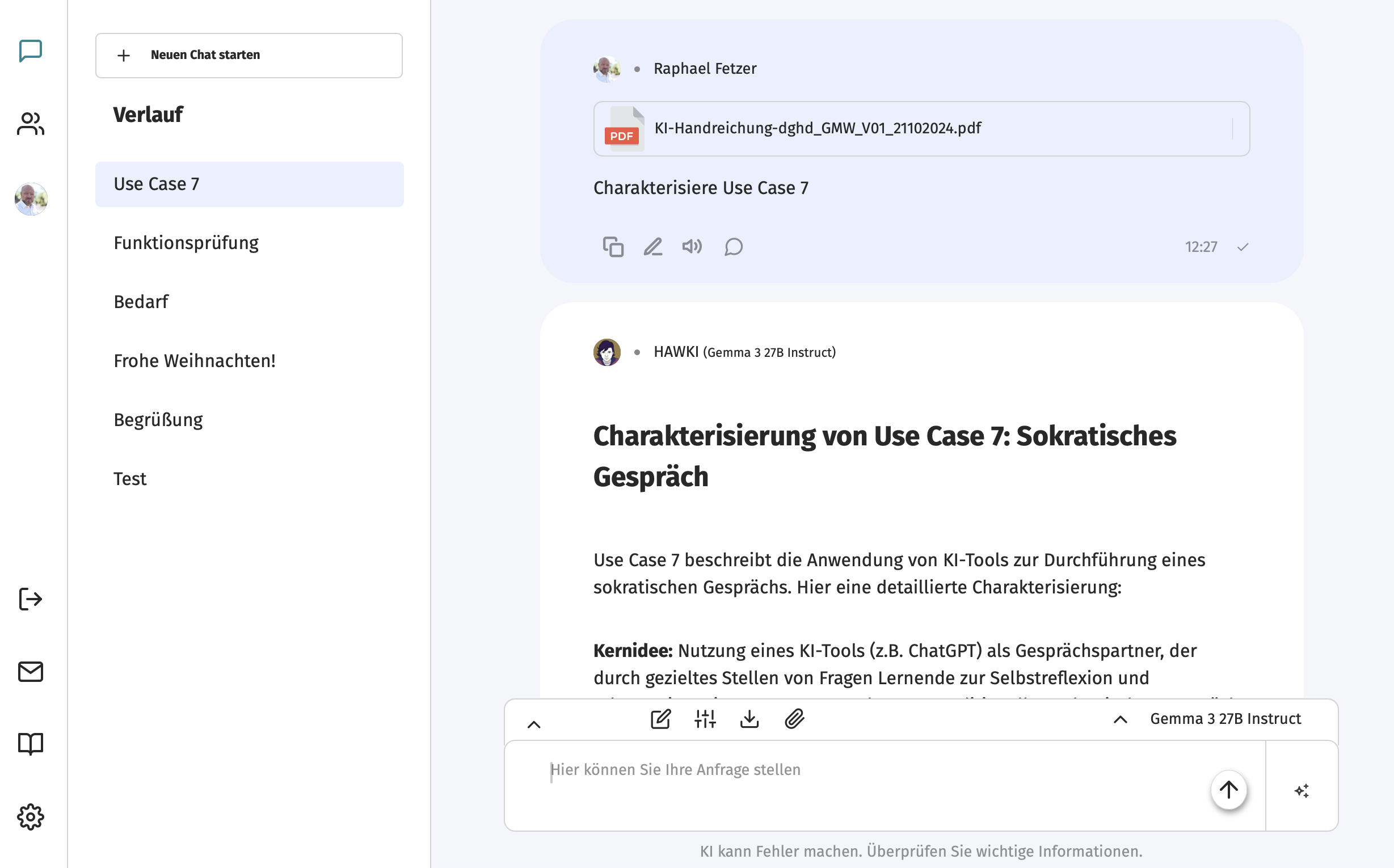The height and width of the screenshot is (868, 1394).
Task: Copy Raphael Fetzer's message
Action: (x=613, y=246)
